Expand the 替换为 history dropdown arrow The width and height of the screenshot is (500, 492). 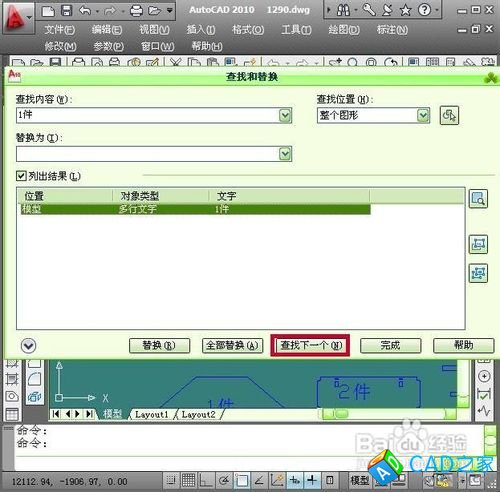point(285,154)
